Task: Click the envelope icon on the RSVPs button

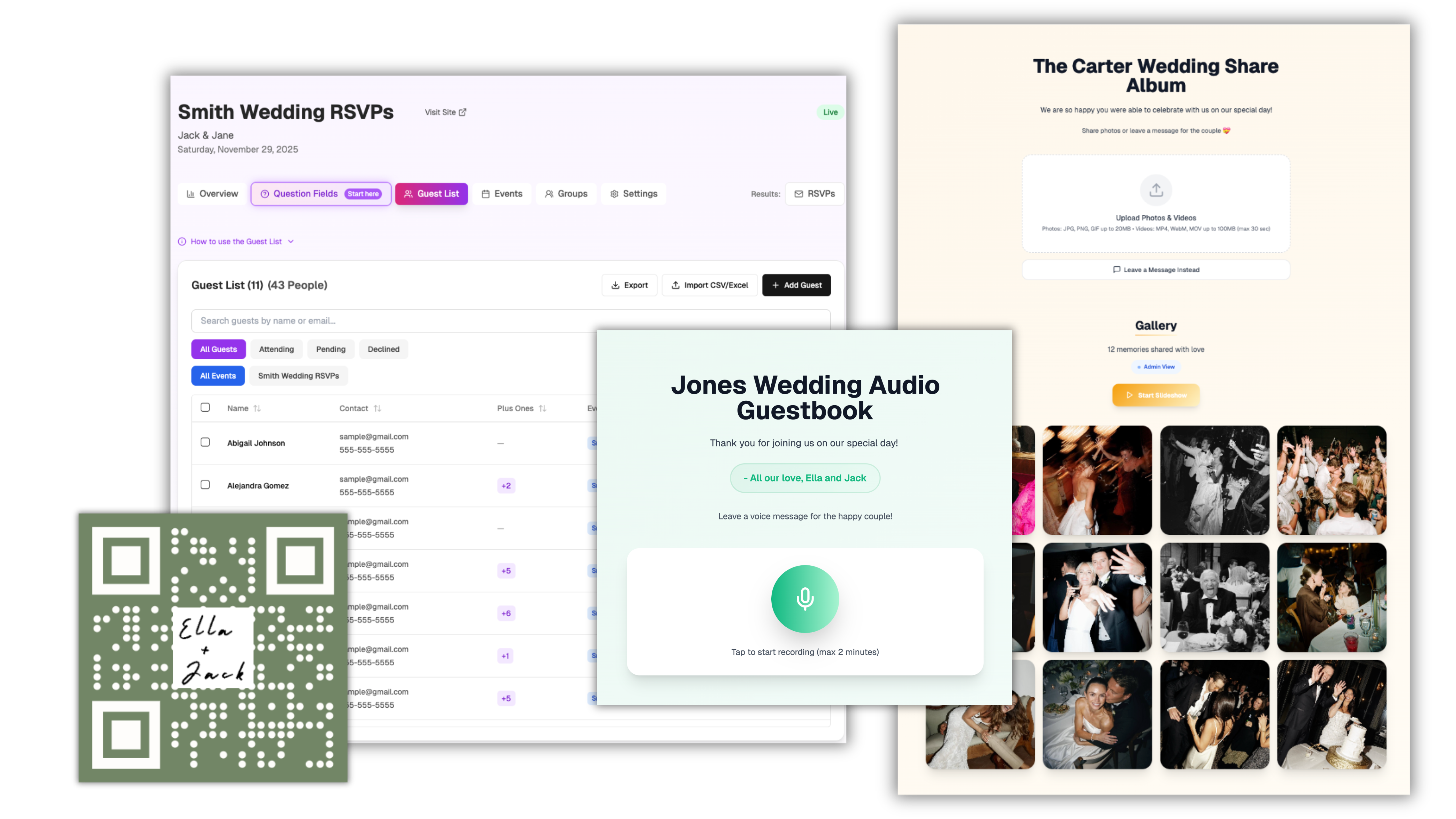Action: [799, 194]
